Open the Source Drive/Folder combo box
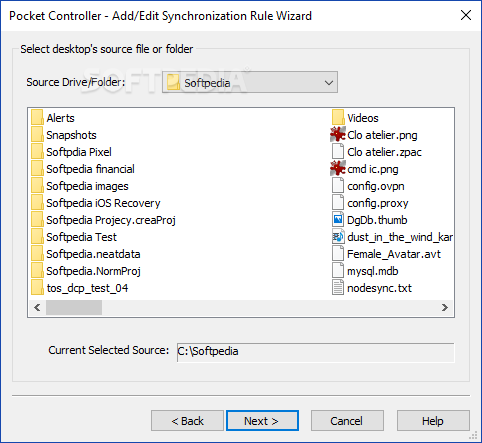The image size is (482, 443). tap(250, 82)
